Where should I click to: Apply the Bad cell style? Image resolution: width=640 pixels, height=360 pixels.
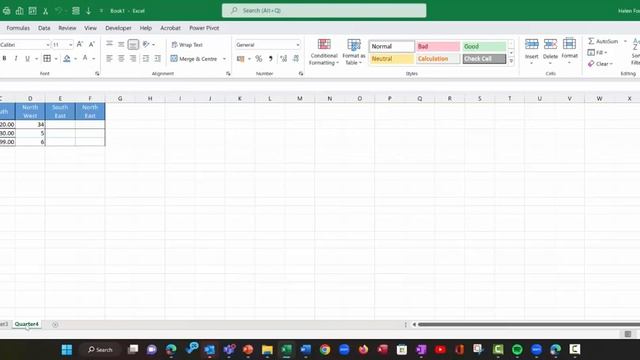pos(438,47)
